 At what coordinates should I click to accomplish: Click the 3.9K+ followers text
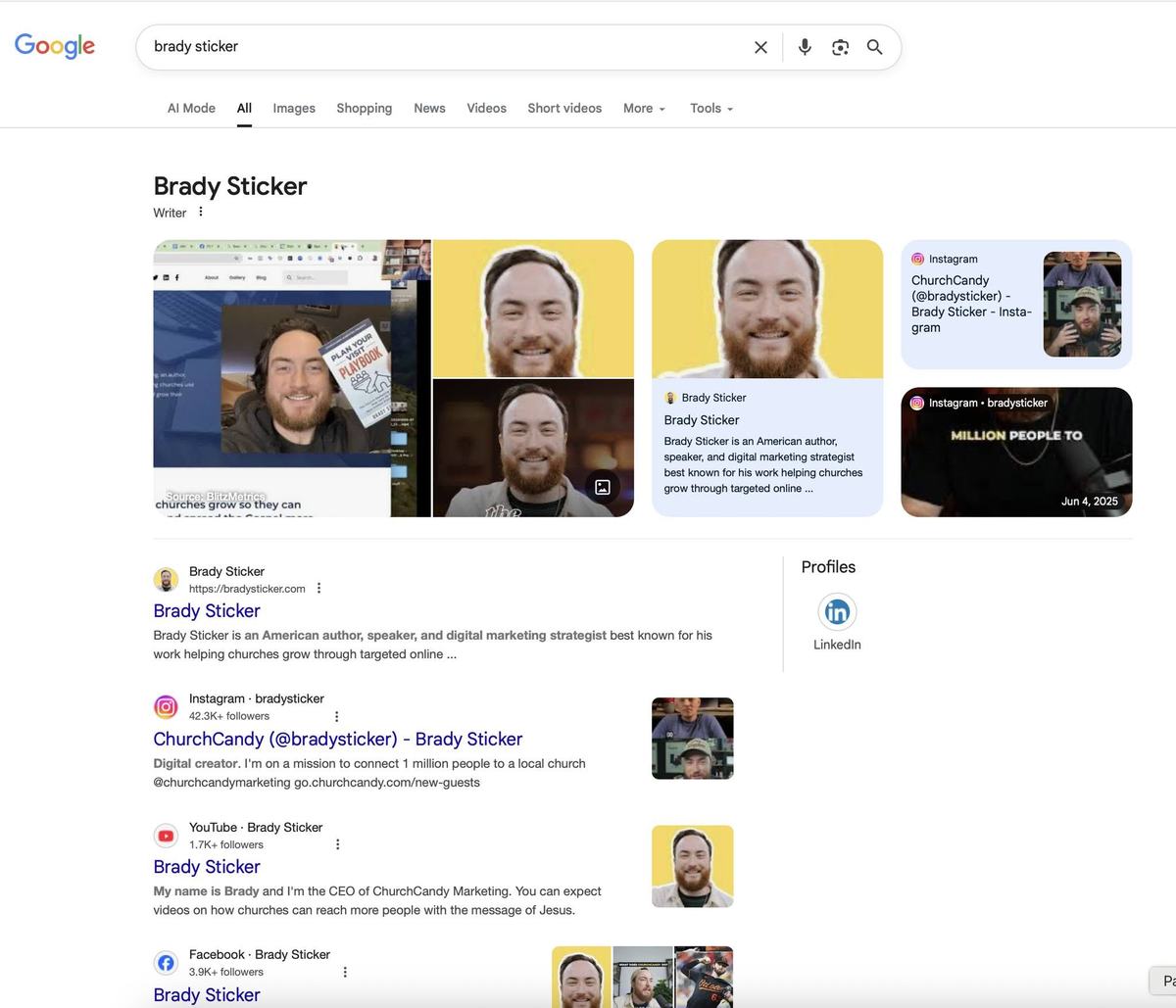tap(226, 972)
